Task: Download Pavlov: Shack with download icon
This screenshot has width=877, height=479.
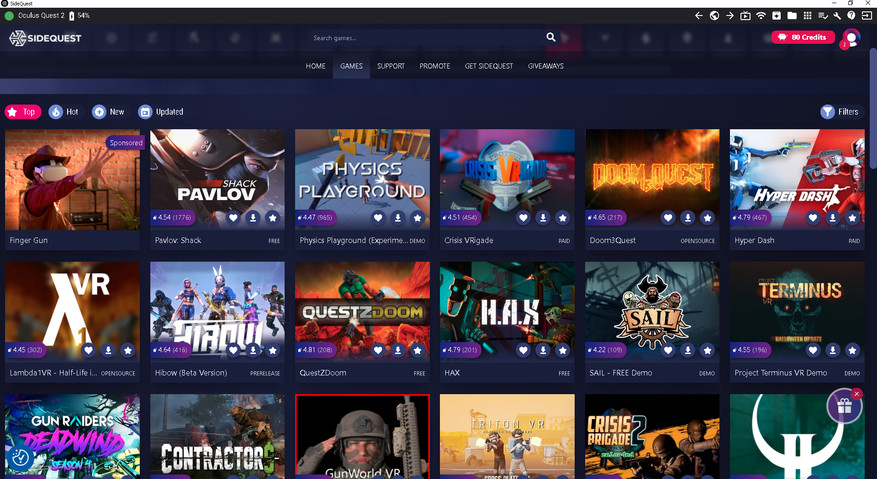Action: click(x=253, y=218)
